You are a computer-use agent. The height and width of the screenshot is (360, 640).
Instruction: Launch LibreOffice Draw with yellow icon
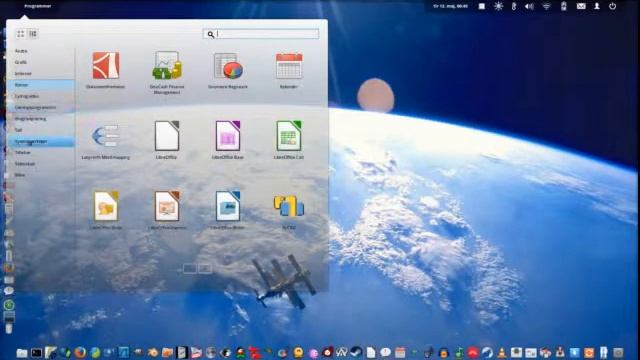click(106, 210)
